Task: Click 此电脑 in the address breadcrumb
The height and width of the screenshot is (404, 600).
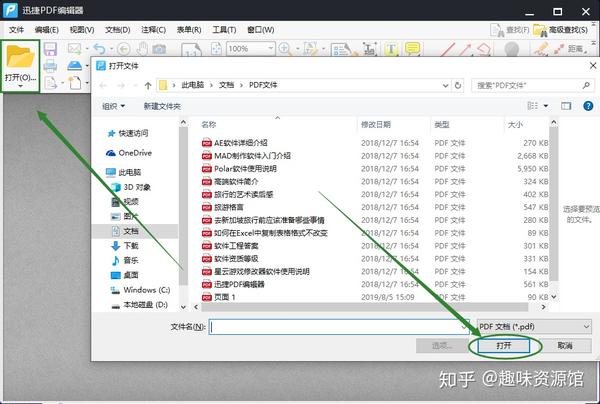Action: (192, 85)
